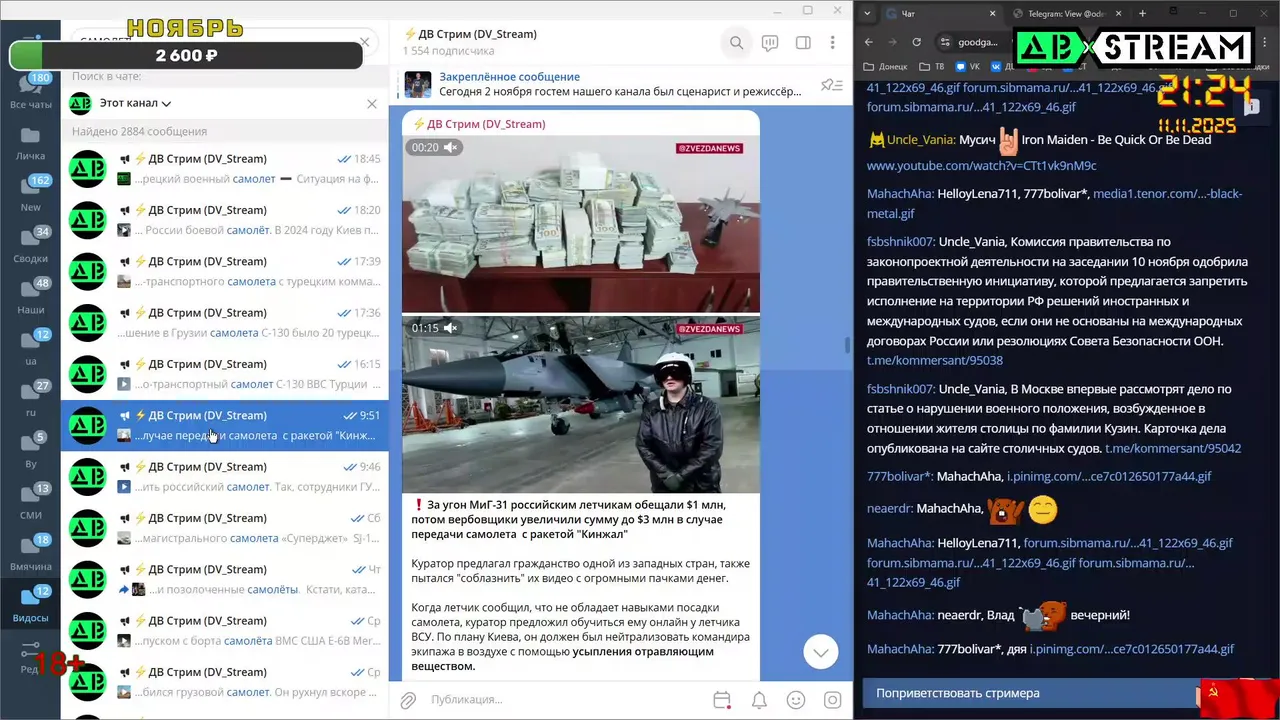The height and width of the screenshot is (720, 1280).
Task: Switch to the 'Сводки' folder
Action: click(x=30, y=246)
